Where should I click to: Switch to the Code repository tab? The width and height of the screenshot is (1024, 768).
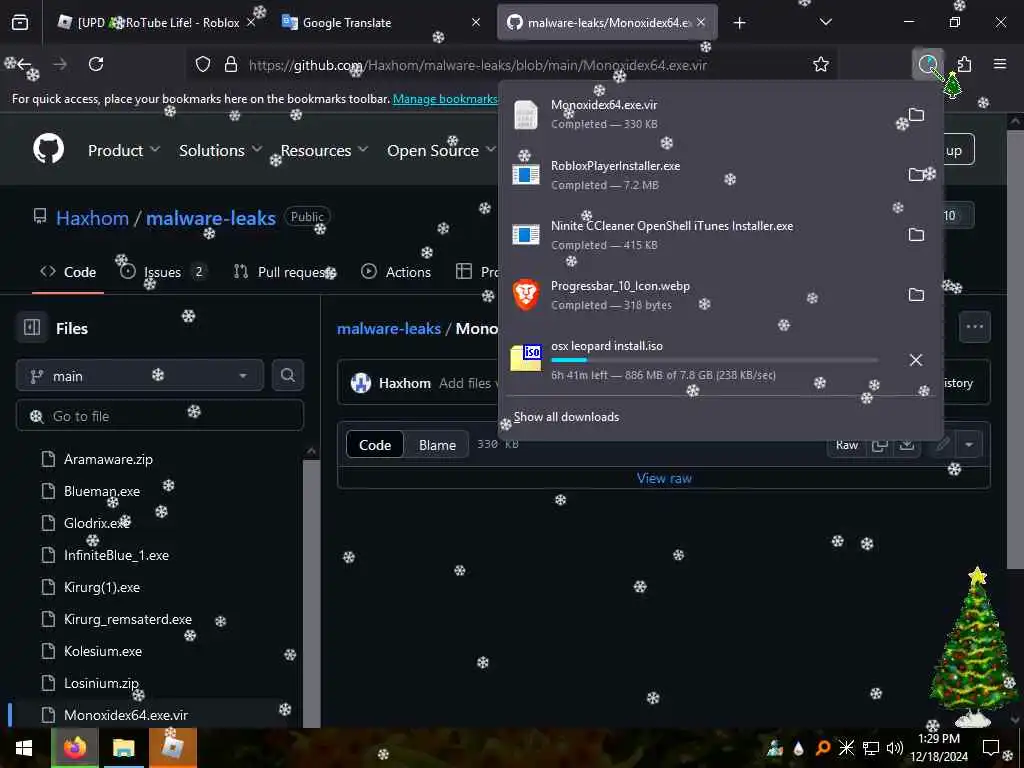[68, 272]
